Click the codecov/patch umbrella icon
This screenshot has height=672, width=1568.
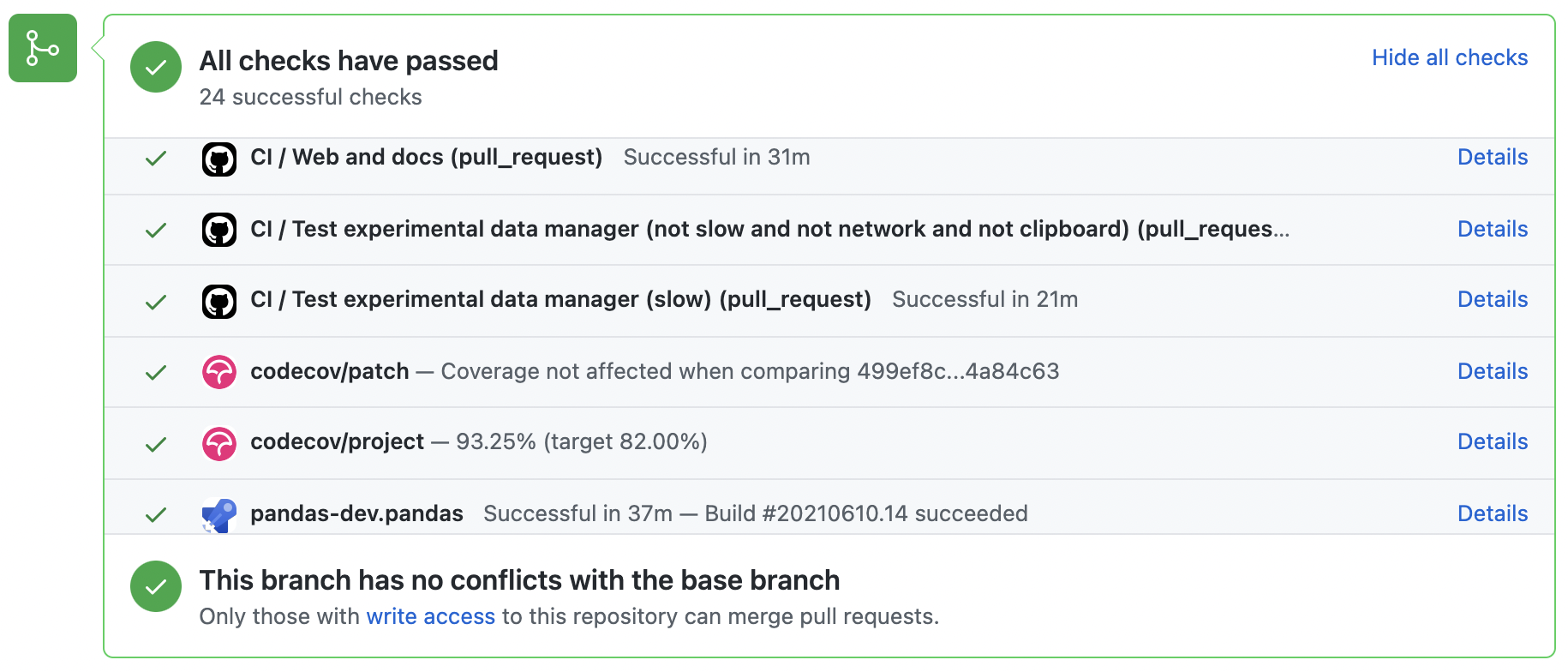coord(219,372)
